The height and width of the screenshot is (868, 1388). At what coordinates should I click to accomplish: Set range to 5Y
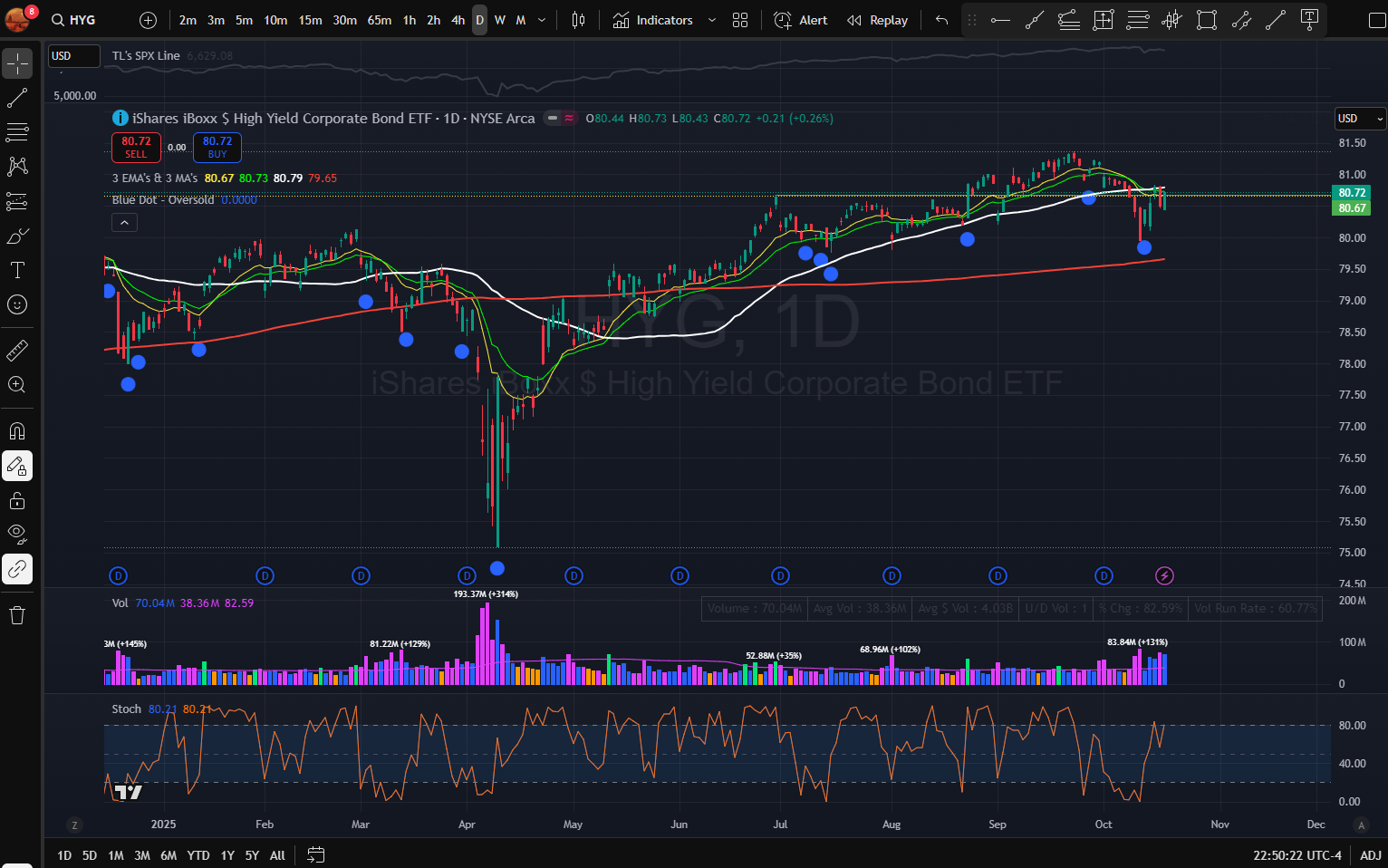252,855
